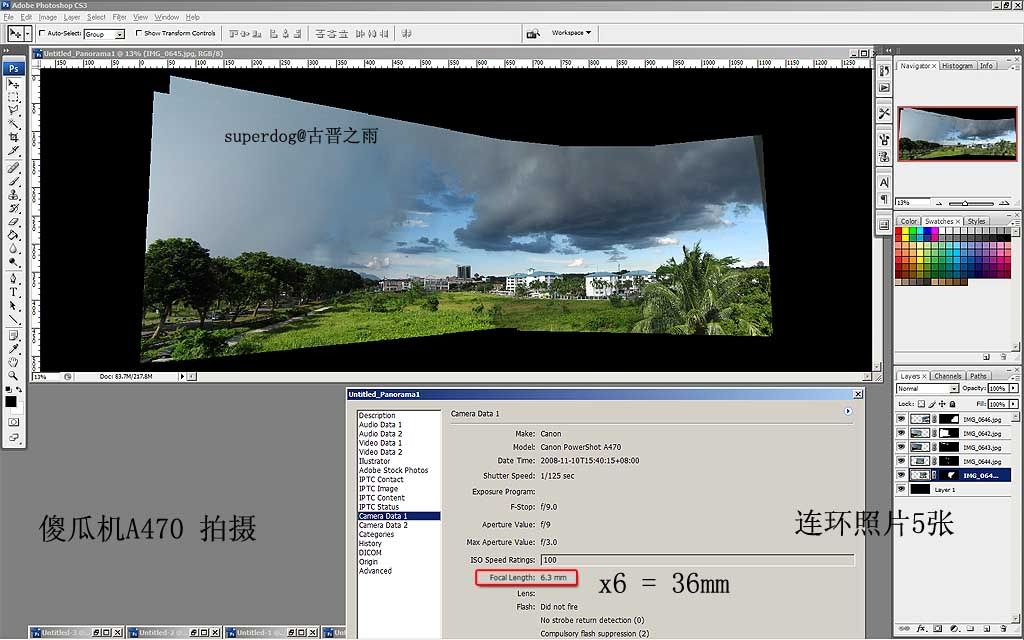Image resolution: width=1024 pixels, height=640 pixels.
Task: Open the Fill slider arrow
Action: (x=1014, y=404)
